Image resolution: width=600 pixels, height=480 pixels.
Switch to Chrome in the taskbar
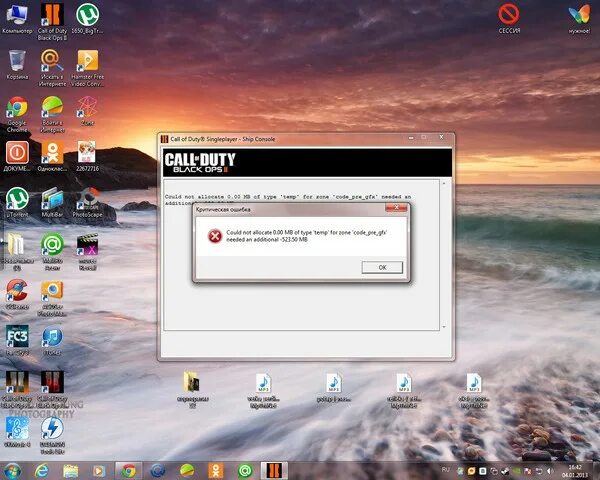click(x=129, y=471)
